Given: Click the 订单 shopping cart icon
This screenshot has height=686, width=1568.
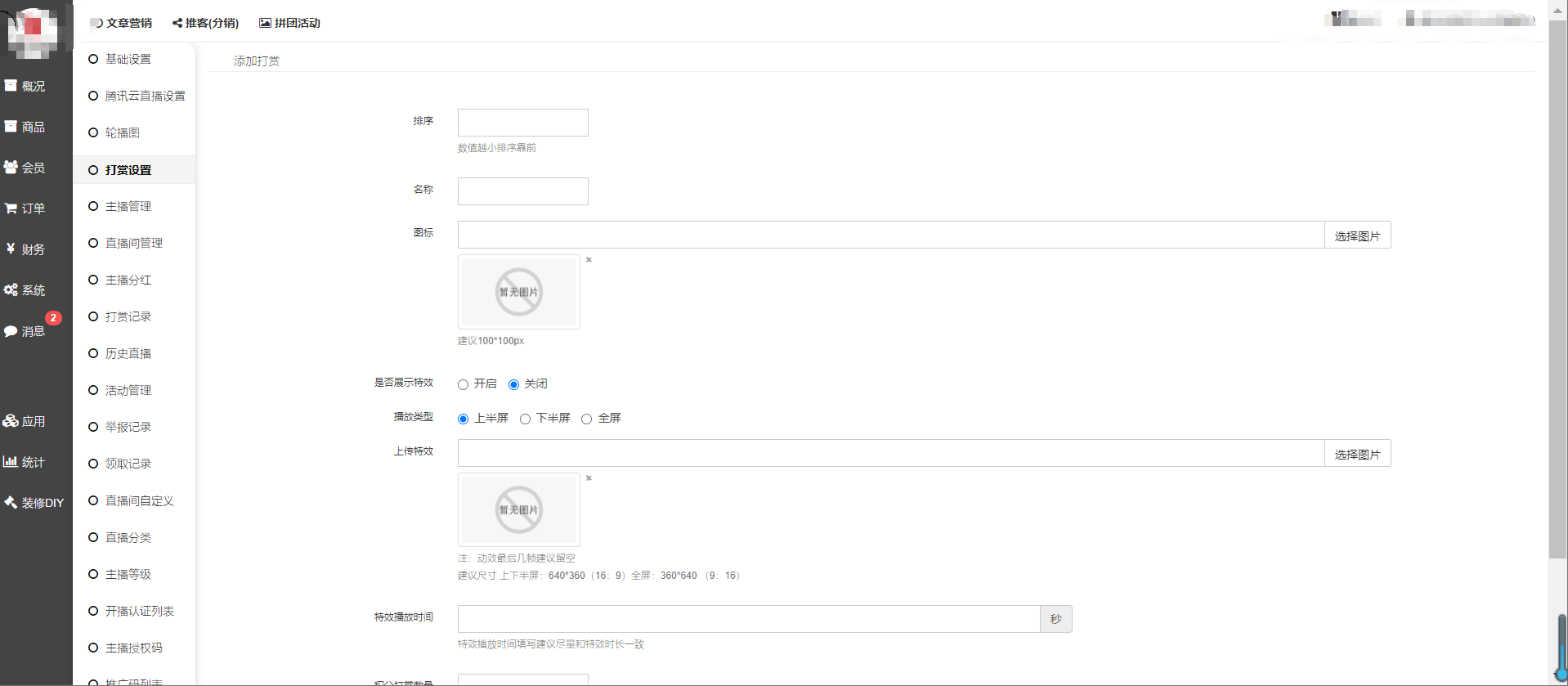Looking at the screenshot, I should [11, 208].
